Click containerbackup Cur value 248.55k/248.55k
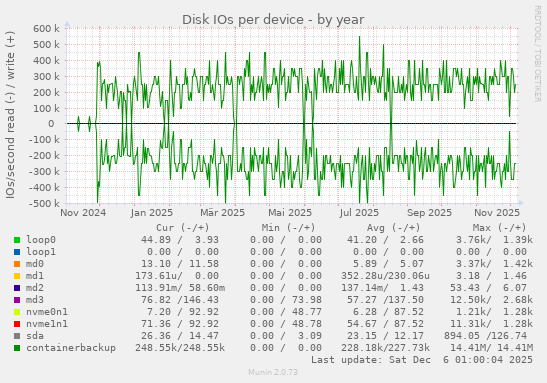The image size is (547, 383). point(180,348)
